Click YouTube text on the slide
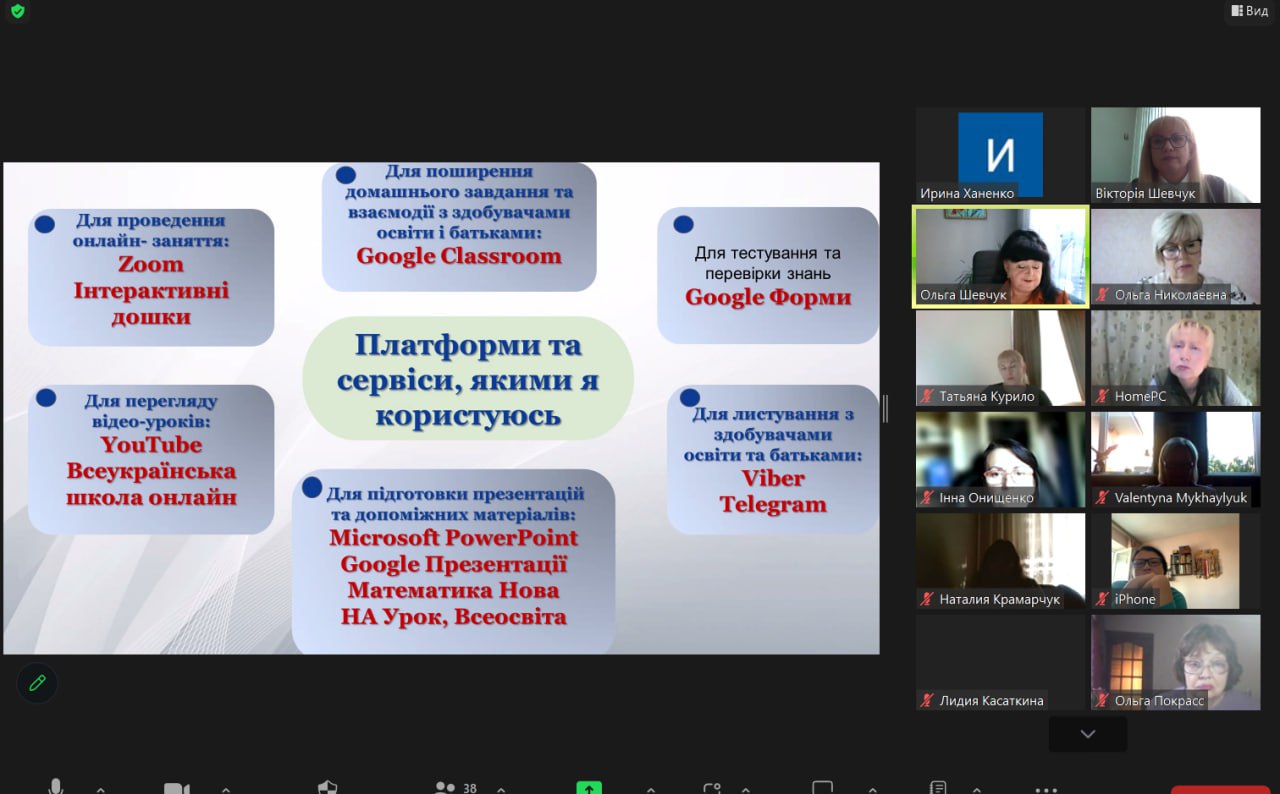Screen dimensions: 1280x794 (x=151, y=445)
